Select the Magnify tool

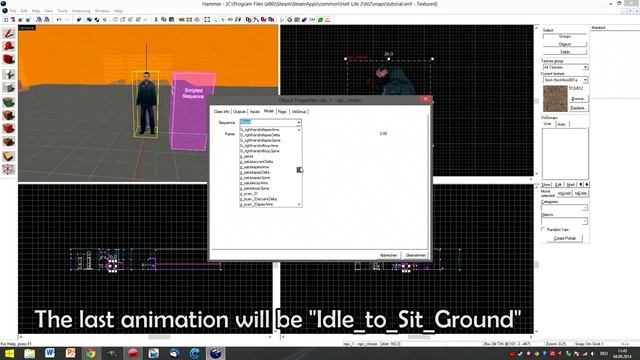[x=9, y=47]
